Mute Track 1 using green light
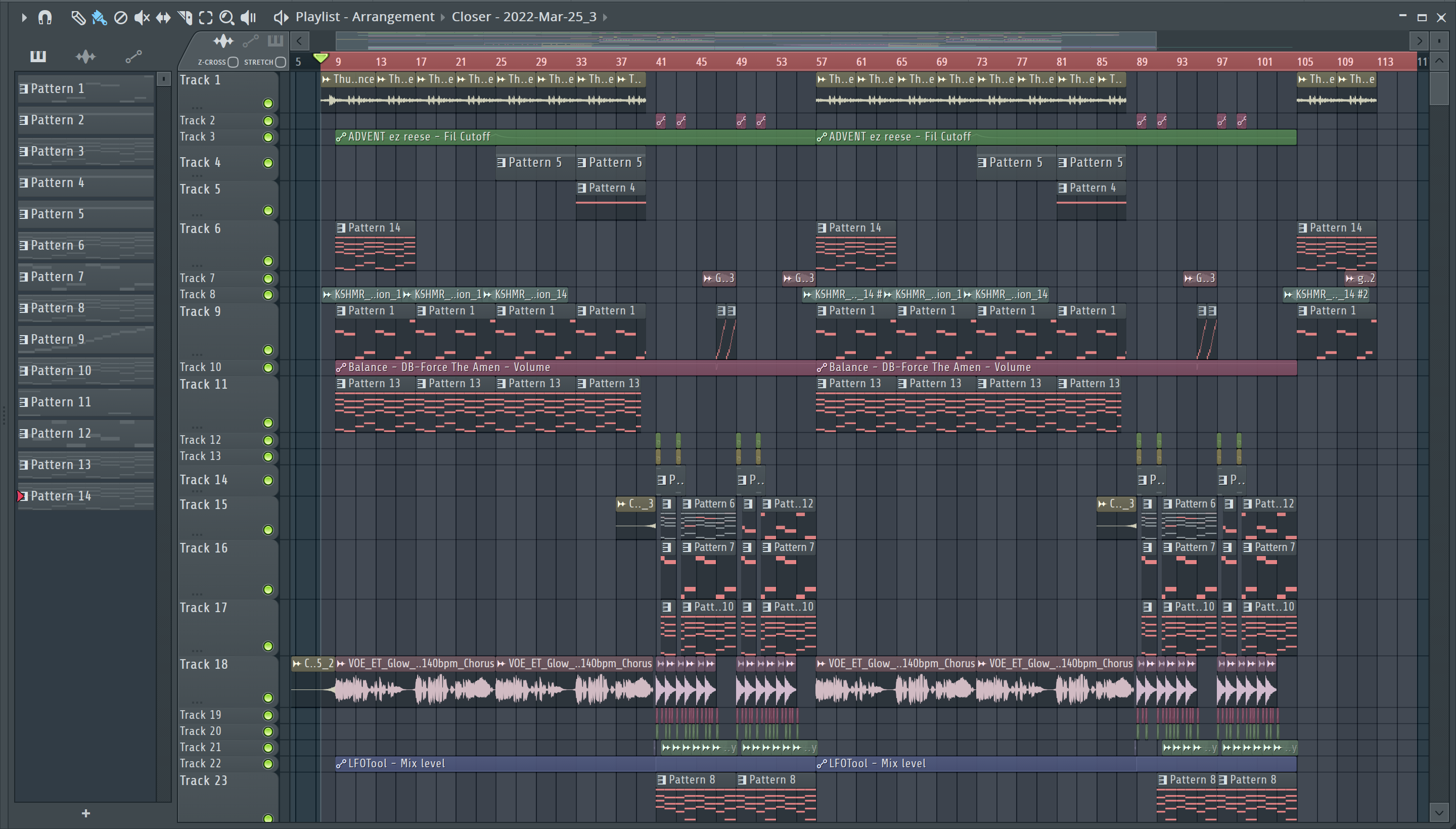Screen dimensions: 1456x829 [x=267, y=103]
